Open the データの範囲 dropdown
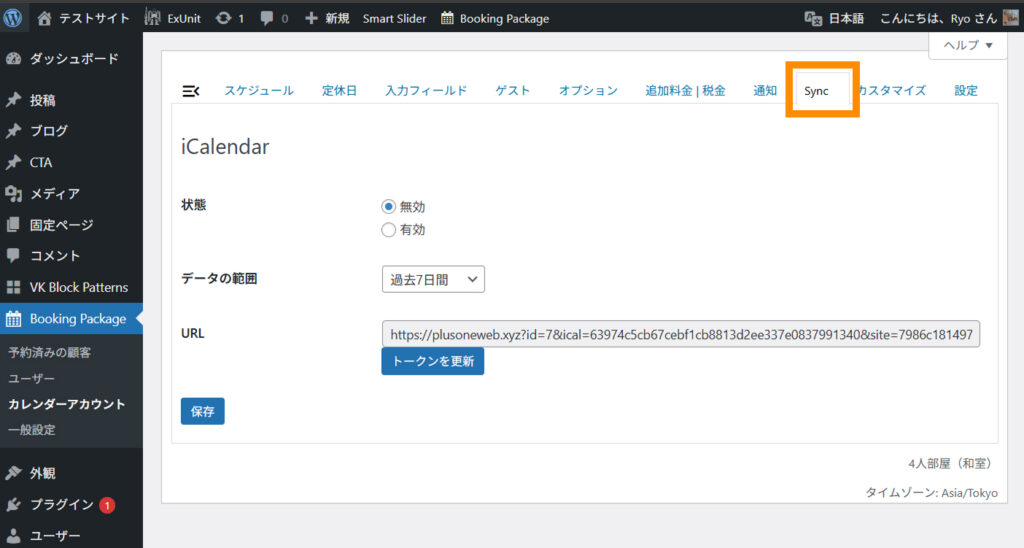This screenshot has width=1024, height=548. pyautogui.click(x=433, y=280)
